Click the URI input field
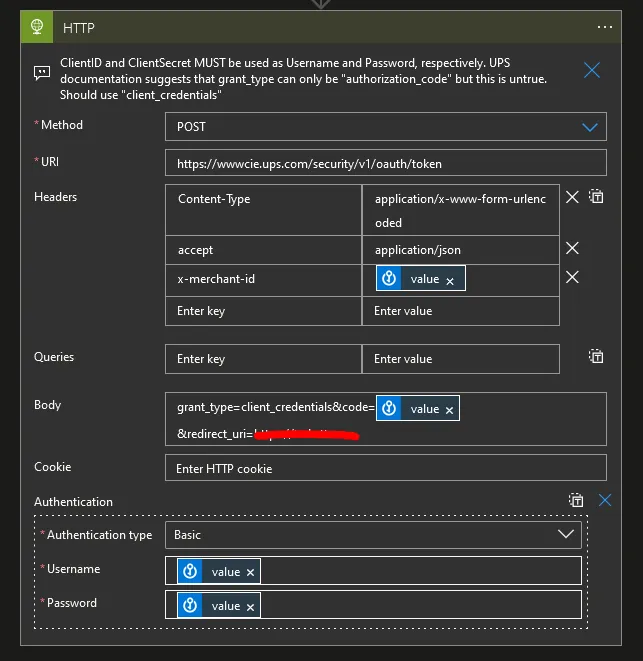The width and height of the screenshot is (643, 661). (386, 163)
